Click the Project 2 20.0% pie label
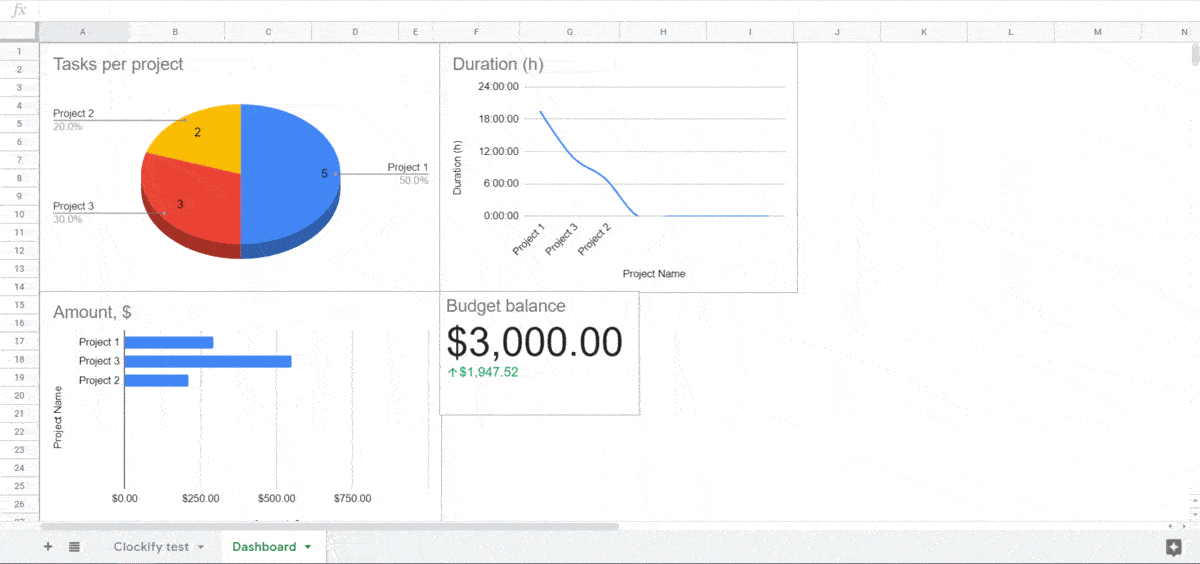This screenshot has width=1200, height=564. [73, 120]
